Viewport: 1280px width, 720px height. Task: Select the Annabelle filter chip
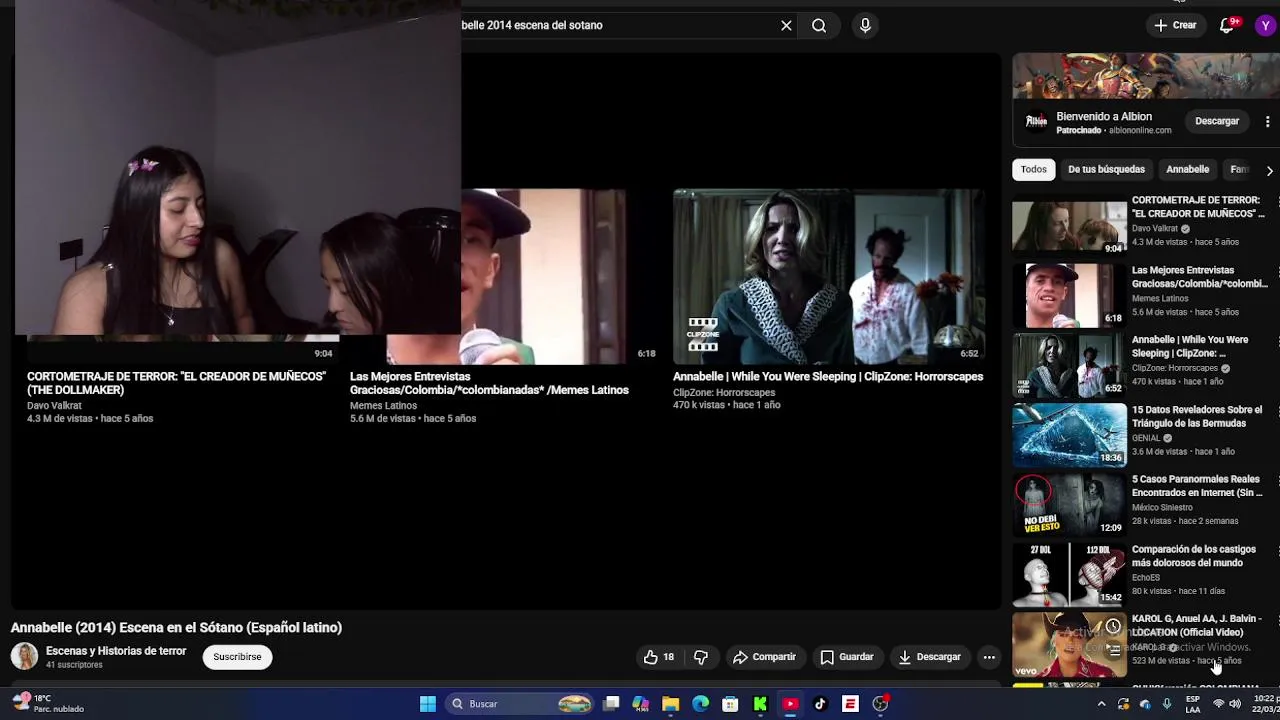(1187, 169)
